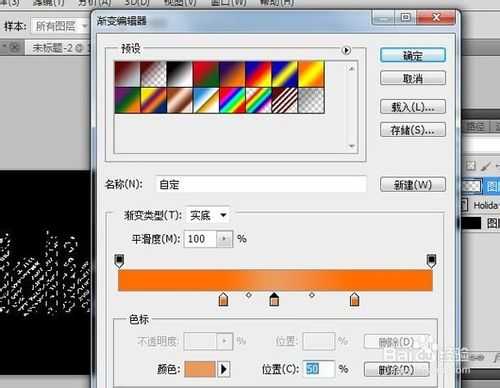
Task: Open the 样本 dropdown showing 所有图层
Action: 60,26
